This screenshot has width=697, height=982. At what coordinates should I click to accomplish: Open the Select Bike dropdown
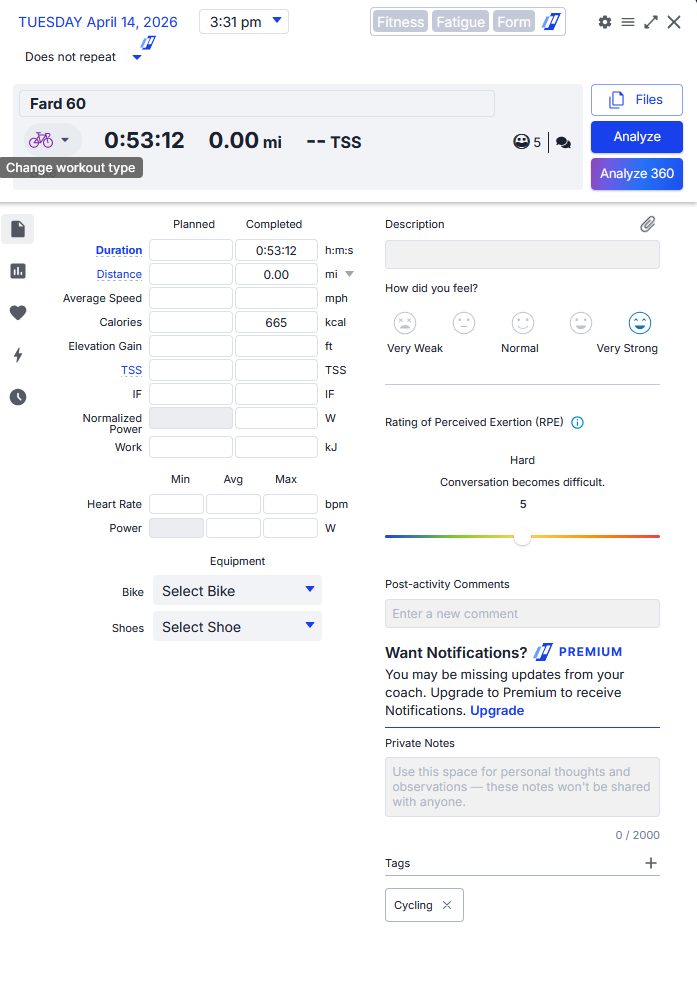[x=237, y=591]
